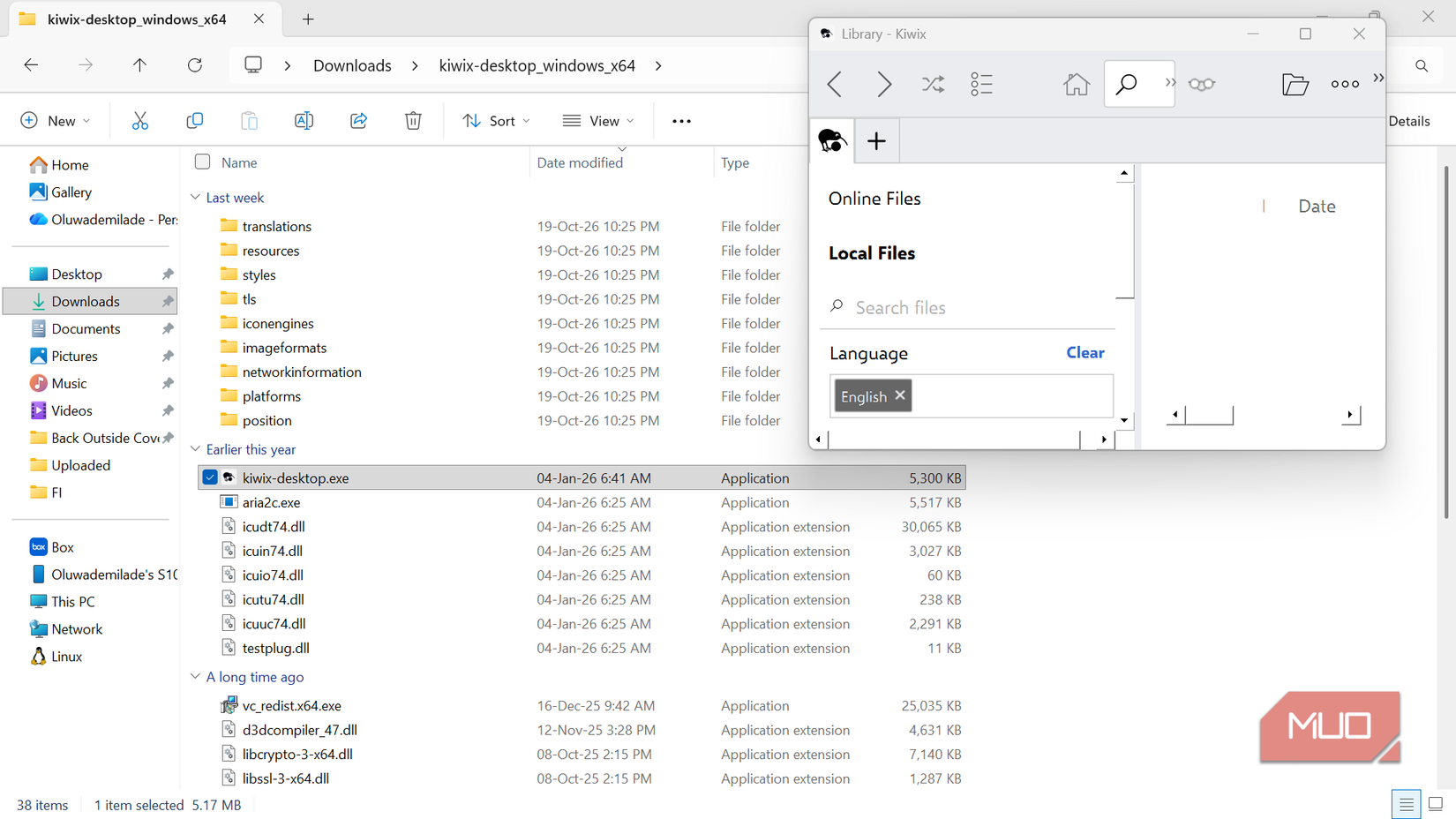The height and width of the screenshot is (819, 1456).
Task: Clear the Kiwix language filter
Action: pos(1084,353)
